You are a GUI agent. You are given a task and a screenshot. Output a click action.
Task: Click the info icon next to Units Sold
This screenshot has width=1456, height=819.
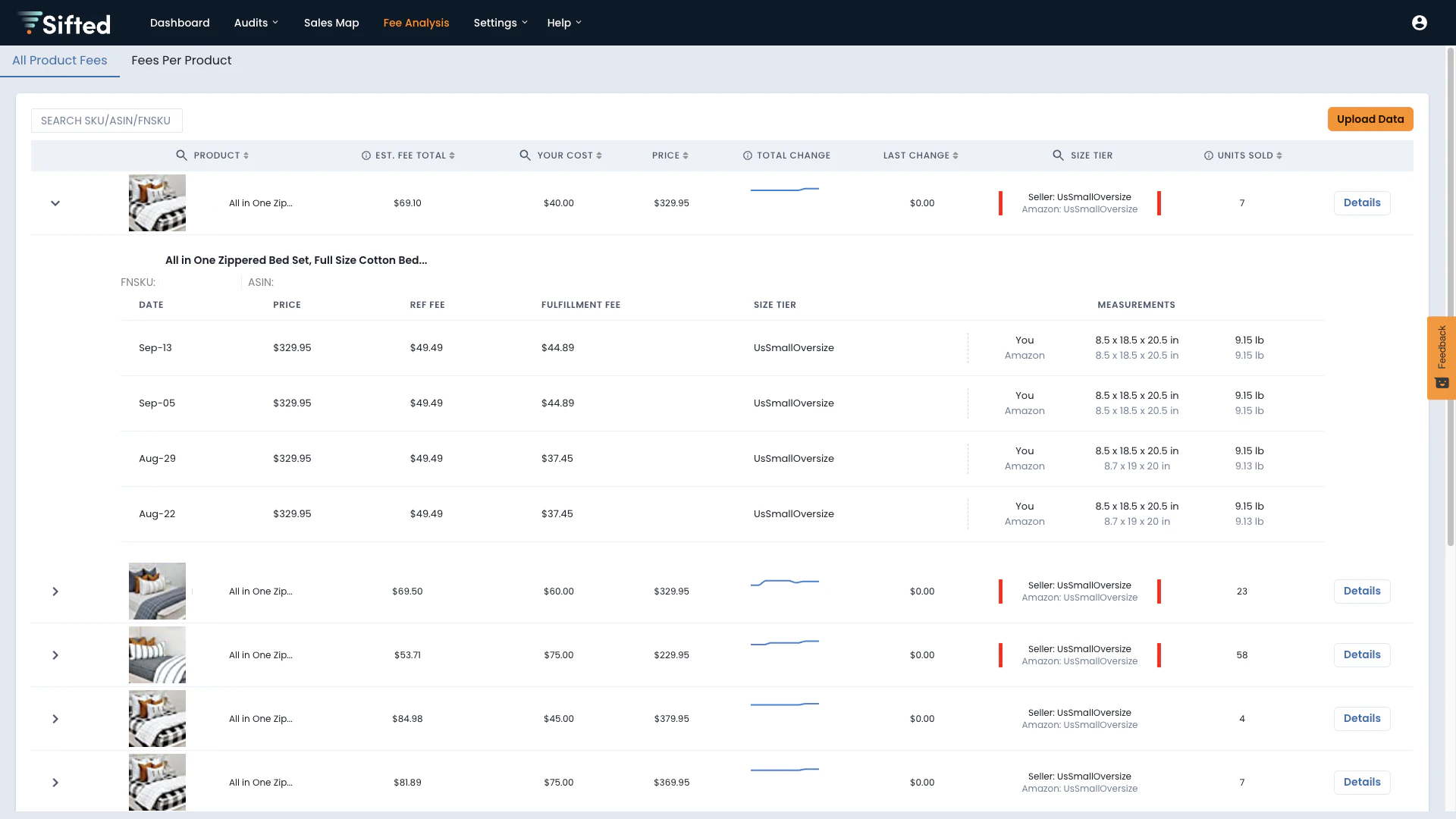[x=1208, y=155]
